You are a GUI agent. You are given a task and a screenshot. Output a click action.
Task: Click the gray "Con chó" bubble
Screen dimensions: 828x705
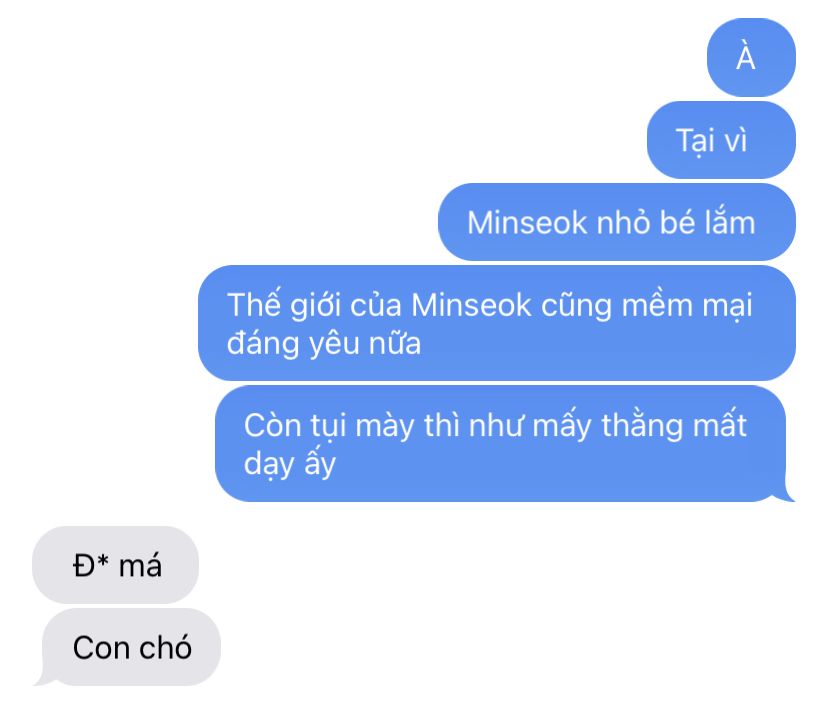[x=131, y=647]
